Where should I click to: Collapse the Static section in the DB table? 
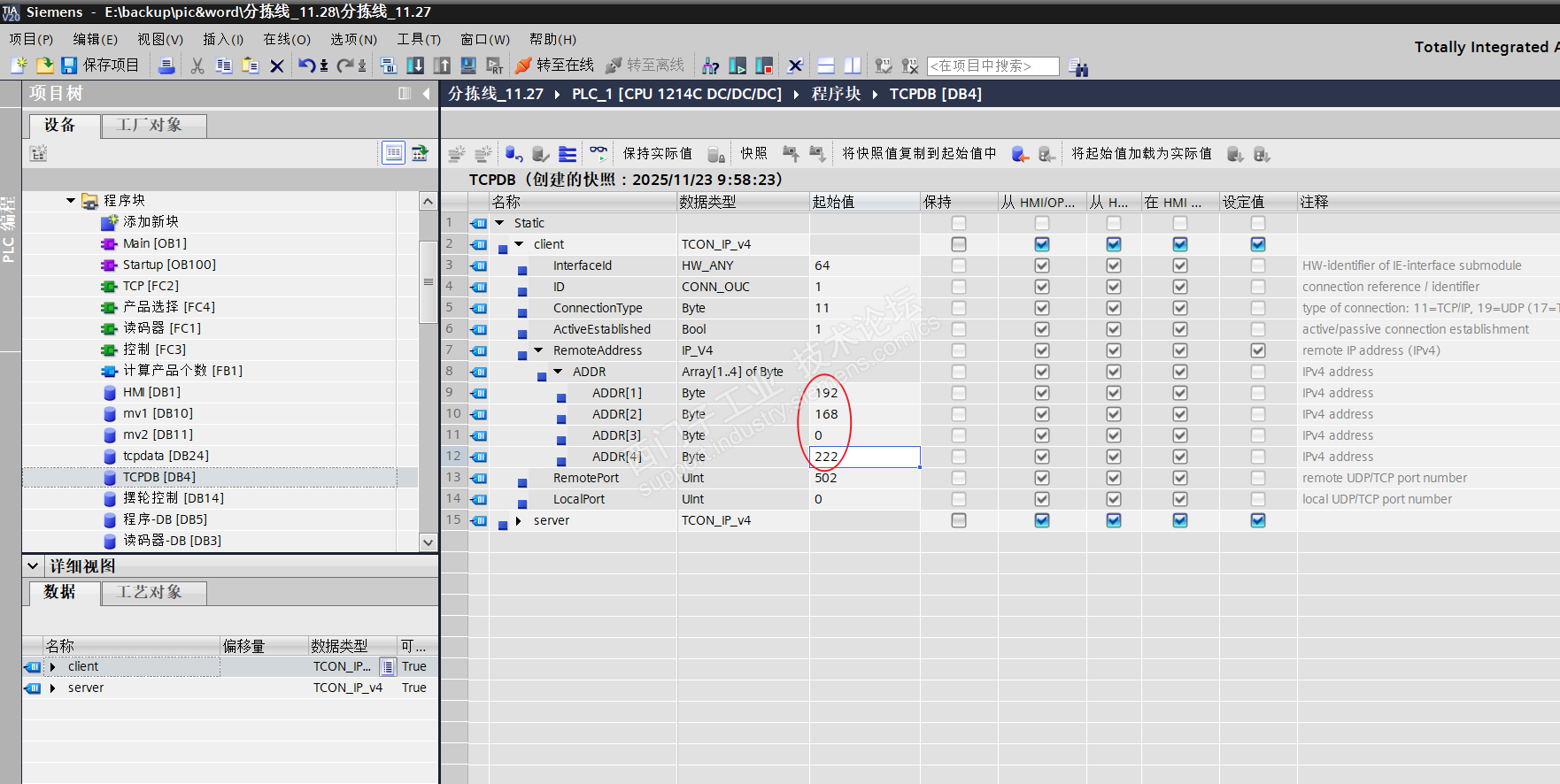click(x=499, y=223)
